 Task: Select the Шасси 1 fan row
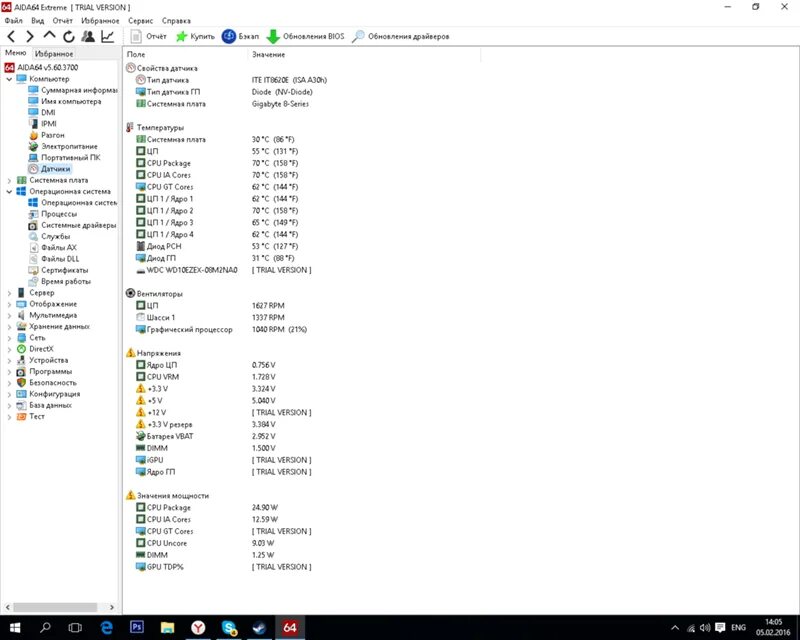210,317
